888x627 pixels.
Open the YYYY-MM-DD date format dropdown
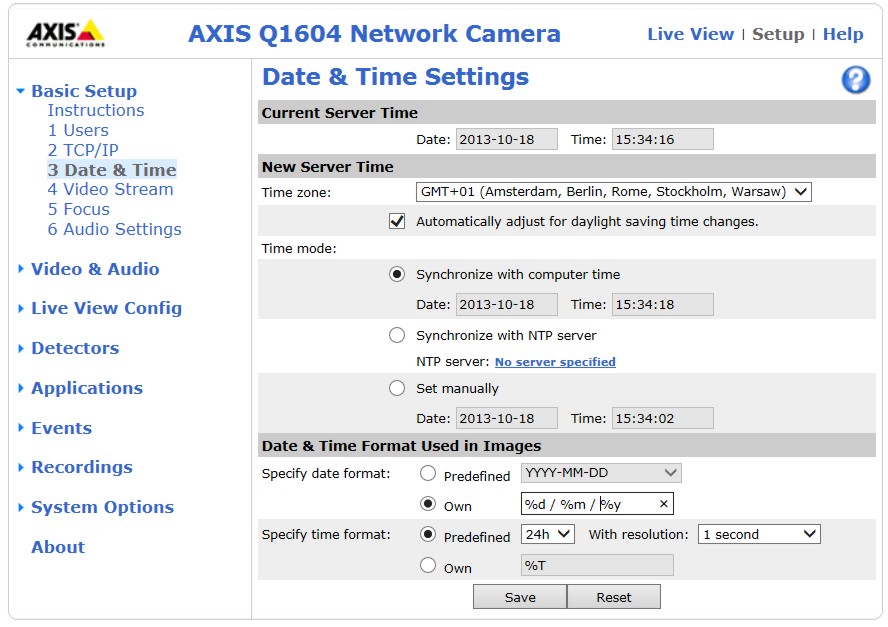point(601,473)
